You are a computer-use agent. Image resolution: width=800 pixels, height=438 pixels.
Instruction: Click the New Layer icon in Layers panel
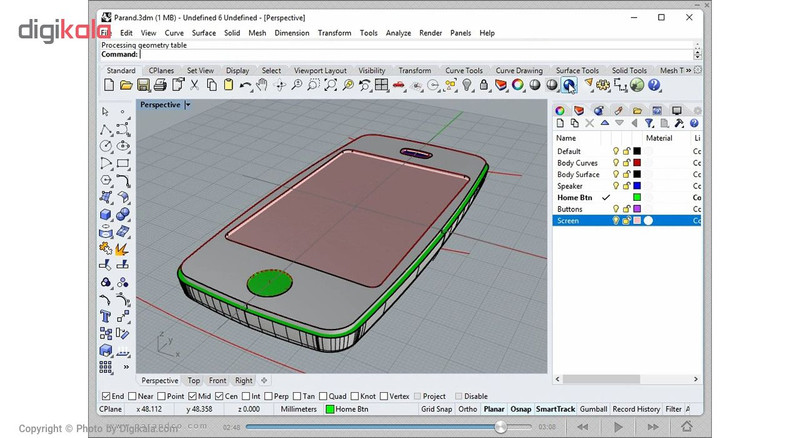tap(560, 123)
